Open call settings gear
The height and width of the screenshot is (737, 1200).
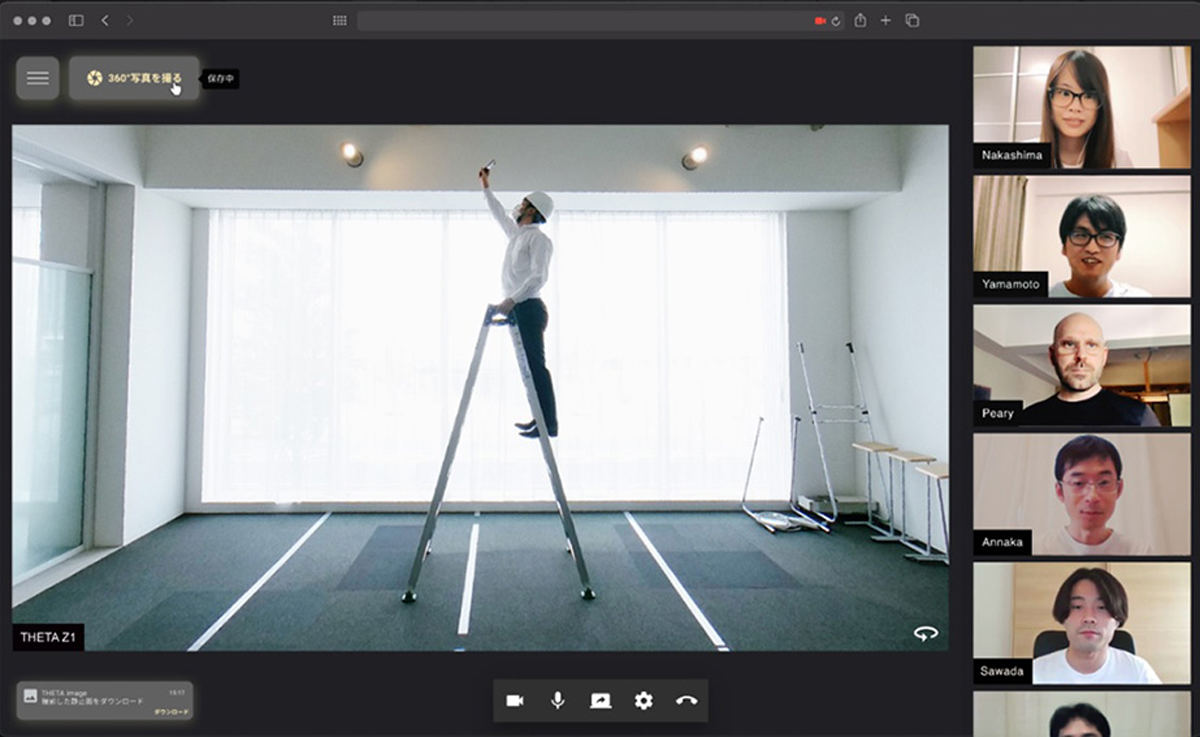click(x=643, y=701)
